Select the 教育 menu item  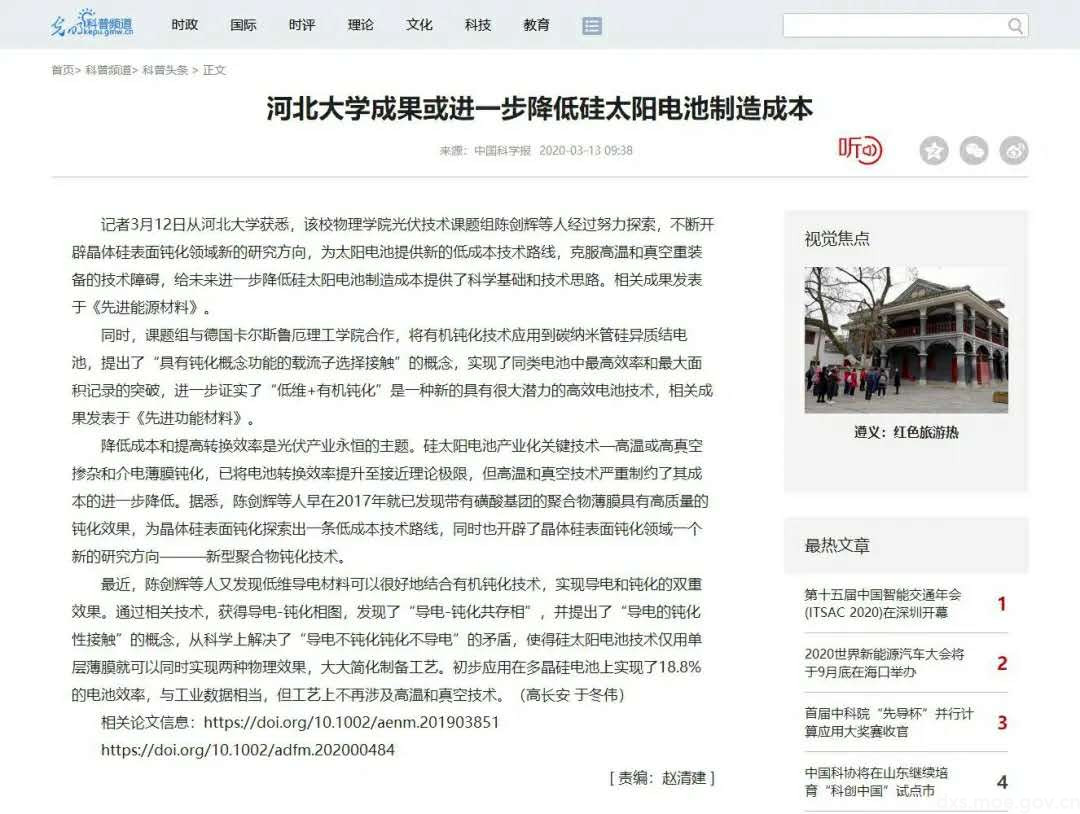point(536,25)
